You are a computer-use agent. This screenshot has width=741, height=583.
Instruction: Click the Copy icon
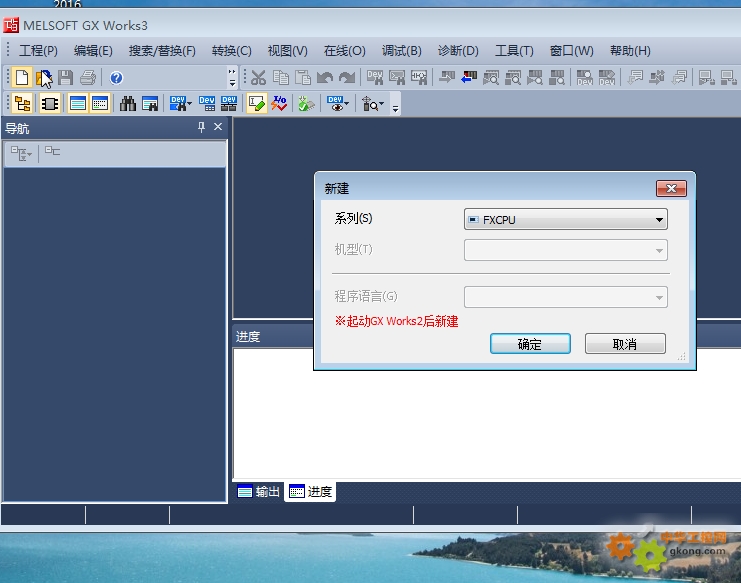coord(281,77)
